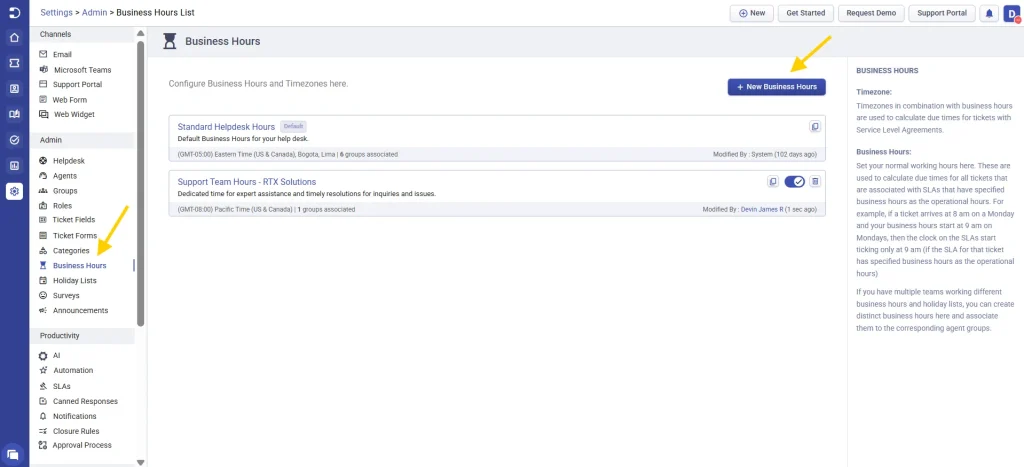Open Web Form settings in sidebar
The height and width of the screenshot is (467, 1024).
[x=69, y=100]
